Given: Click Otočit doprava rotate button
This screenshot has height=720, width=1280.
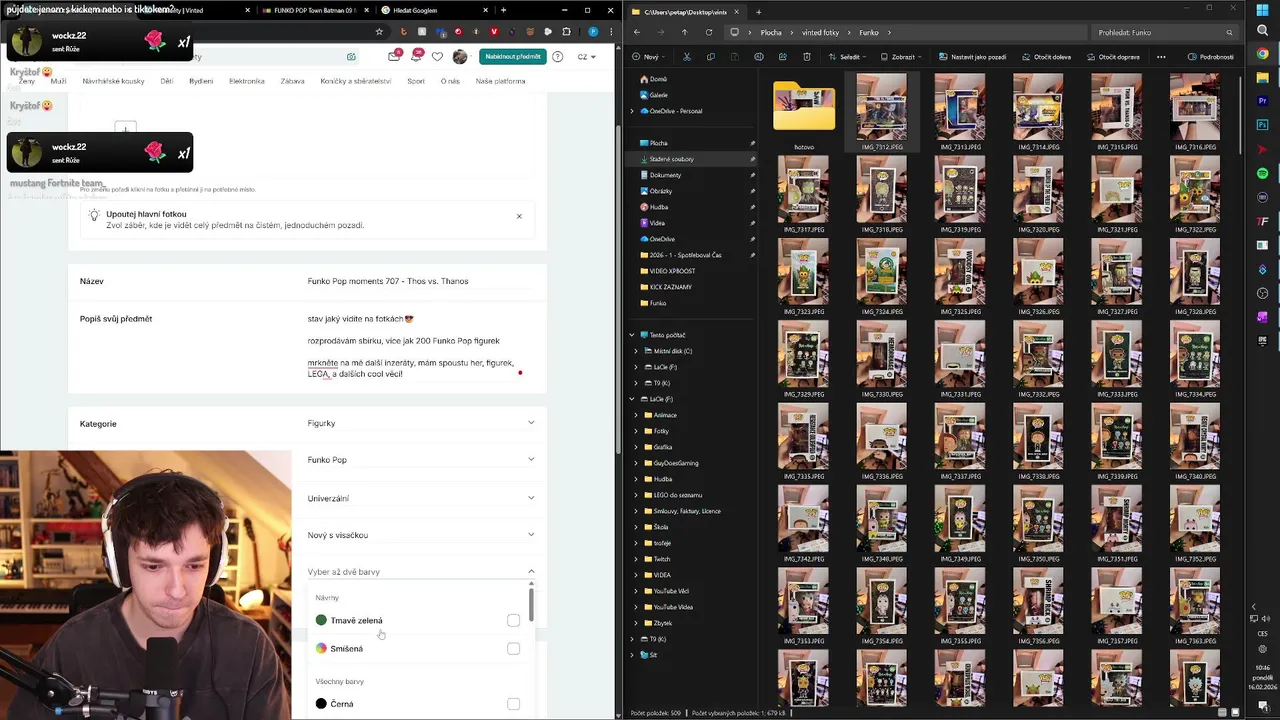Looking at the screenshot, I should coord(1115,57).
